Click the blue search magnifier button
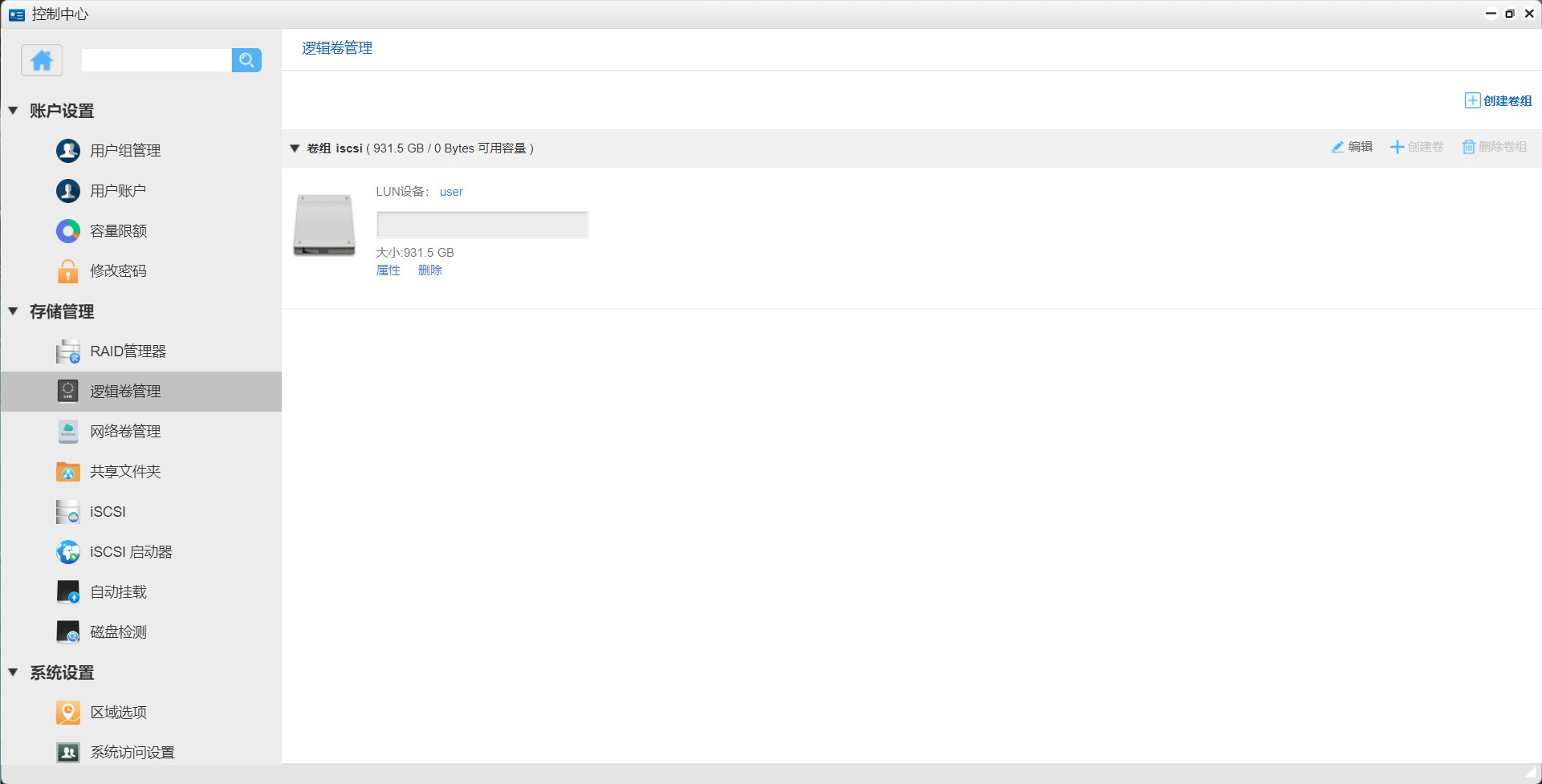The width and height of the screenshot is (1542, 784). [x=246, y=60]
